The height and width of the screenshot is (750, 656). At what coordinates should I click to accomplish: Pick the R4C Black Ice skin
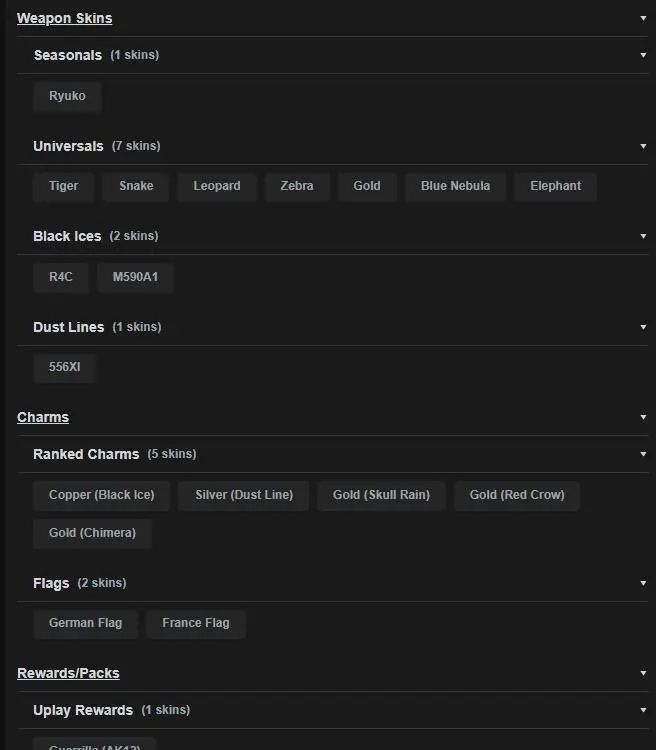coord(61,277)
